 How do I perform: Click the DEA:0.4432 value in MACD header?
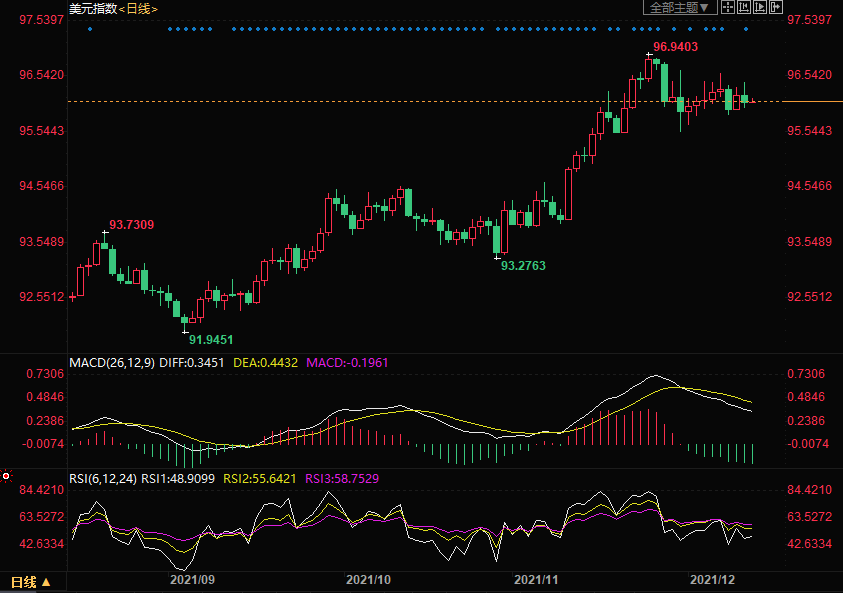pyautogui.click(x=265, y=361)
